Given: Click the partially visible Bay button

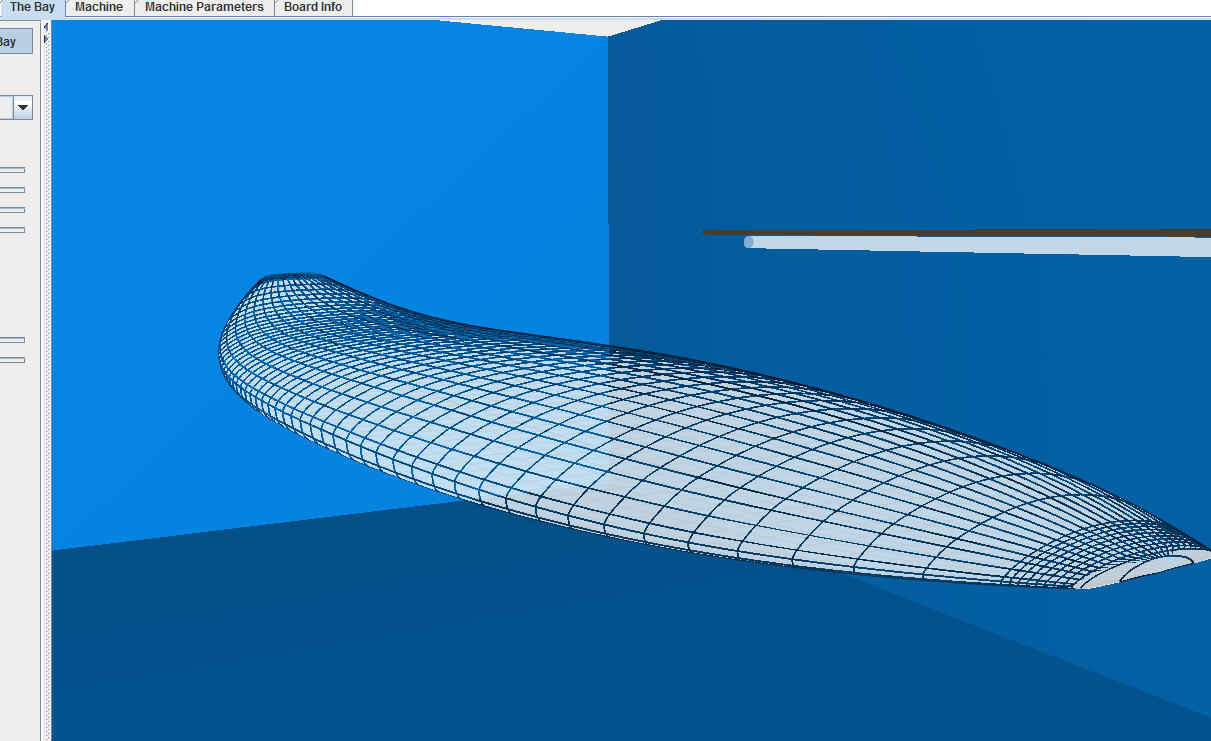Looking at the screenshot, I should point(16,42).
